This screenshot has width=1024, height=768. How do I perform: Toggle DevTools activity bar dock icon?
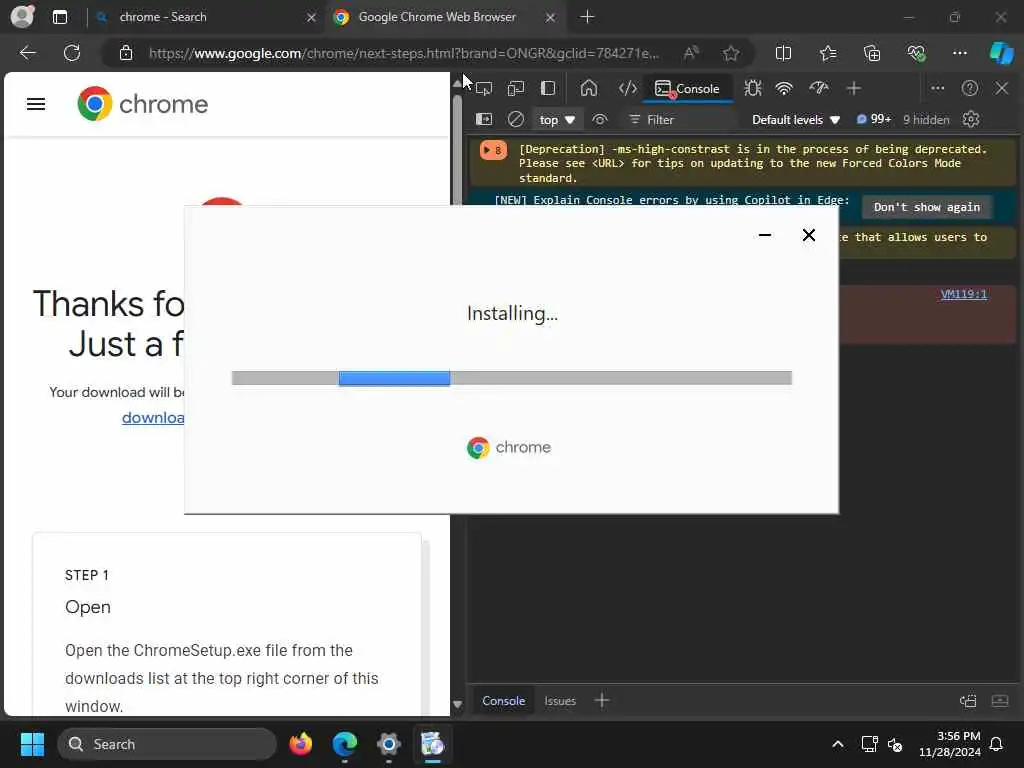[548, 88]
